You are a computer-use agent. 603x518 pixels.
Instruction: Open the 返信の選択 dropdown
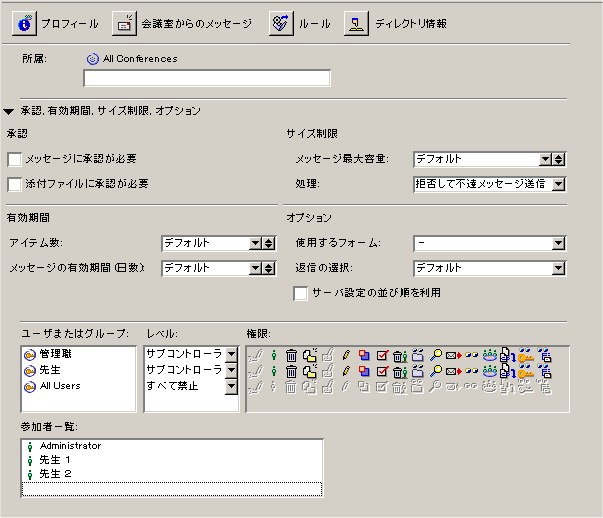[559, 268]
